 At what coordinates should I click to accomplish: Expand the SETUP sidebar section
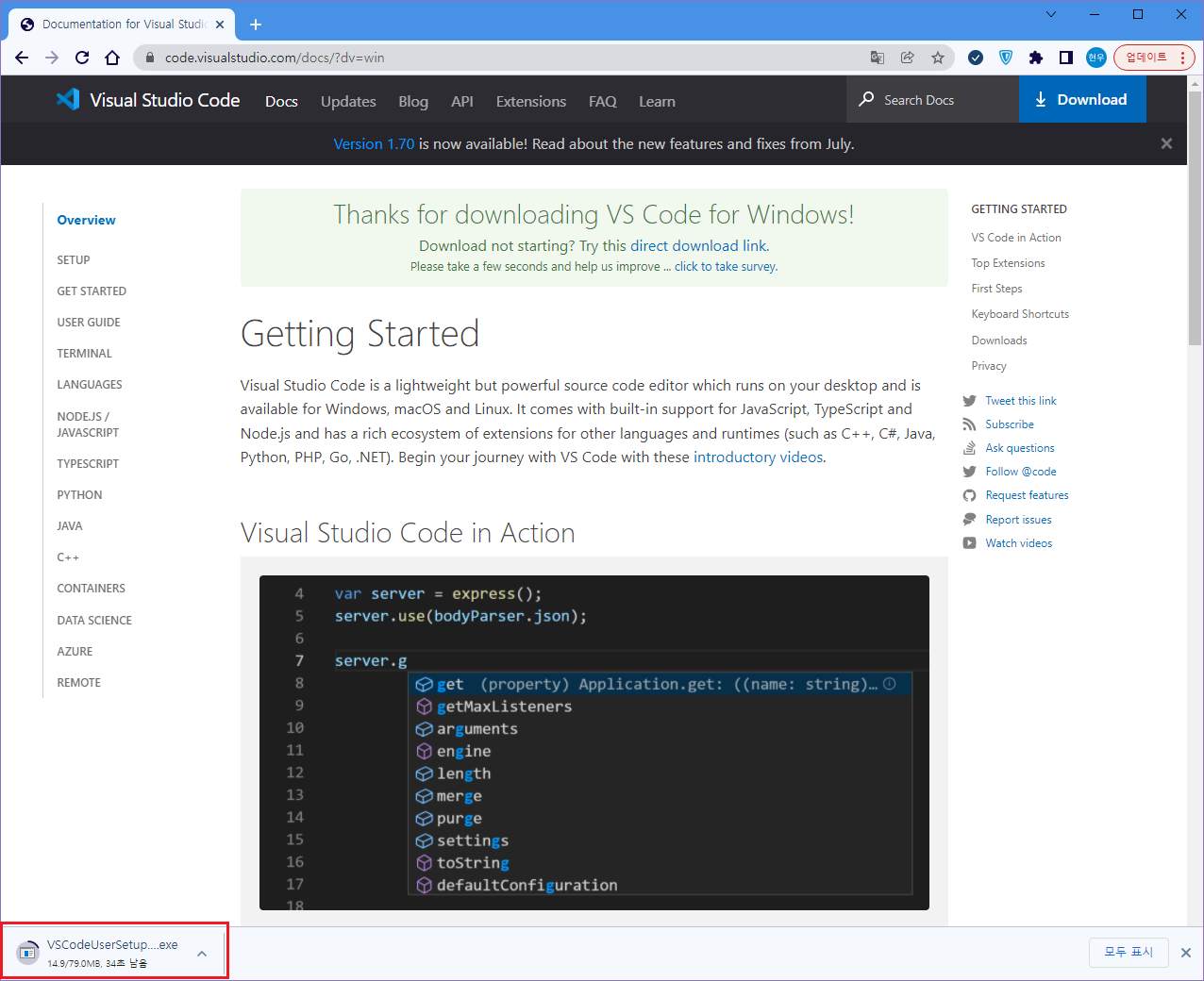[74, 259]
